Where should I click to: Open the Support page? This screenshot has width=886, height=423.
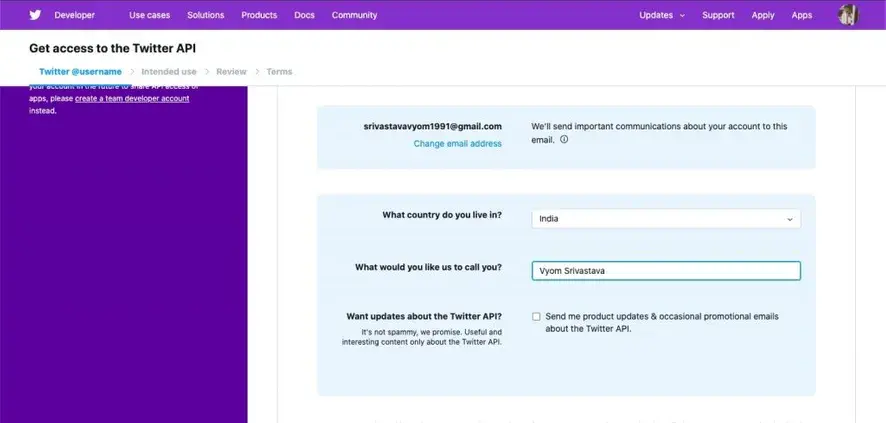point(718,15)
